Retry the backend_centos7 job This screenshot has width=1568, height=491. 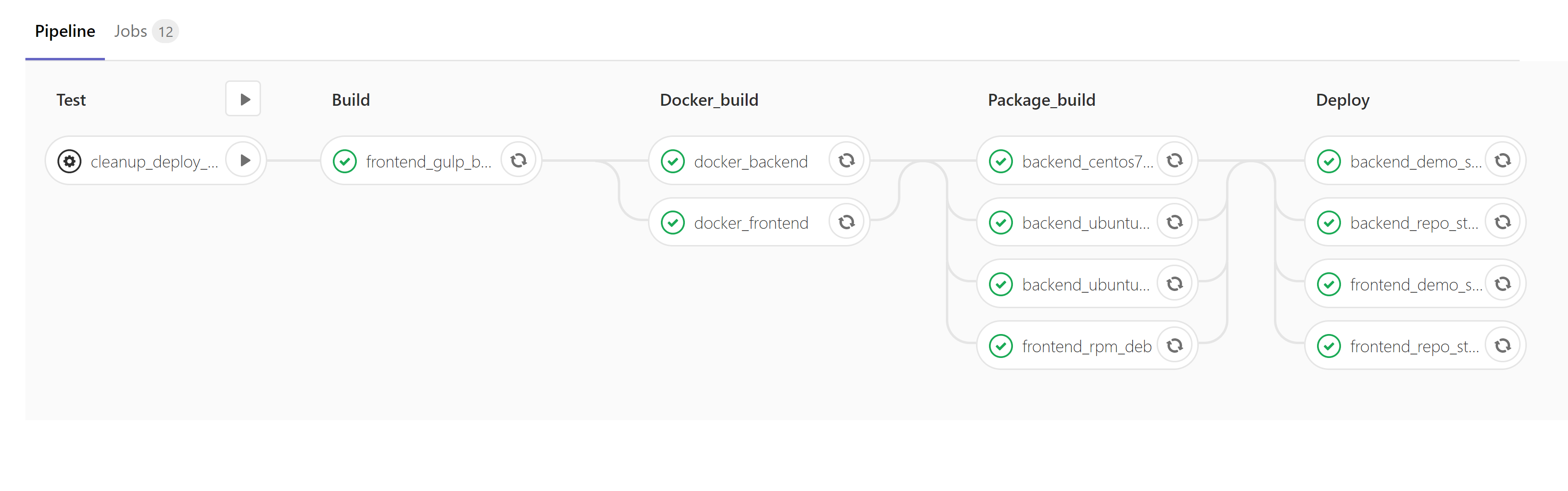pos(1175,161)
